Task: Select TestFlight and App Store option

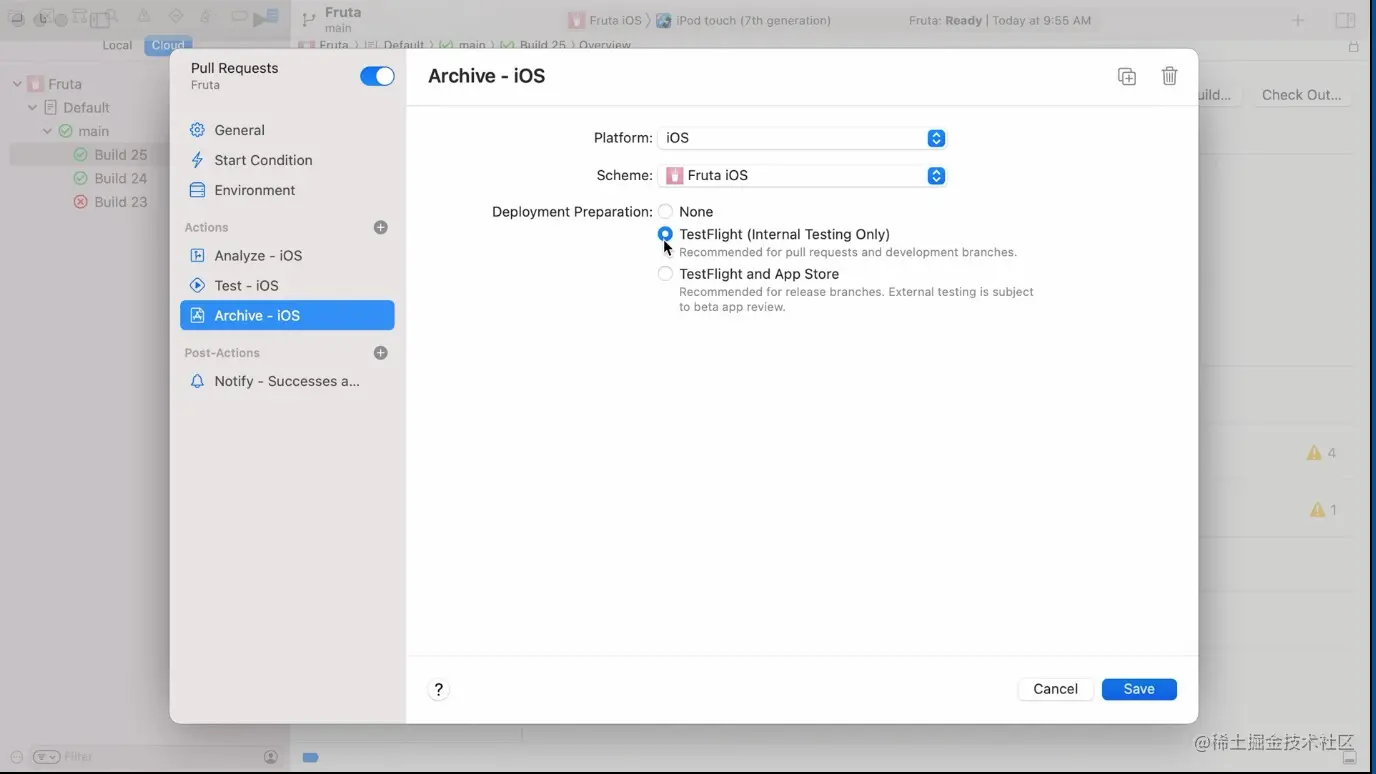Action: click(665, 274)
